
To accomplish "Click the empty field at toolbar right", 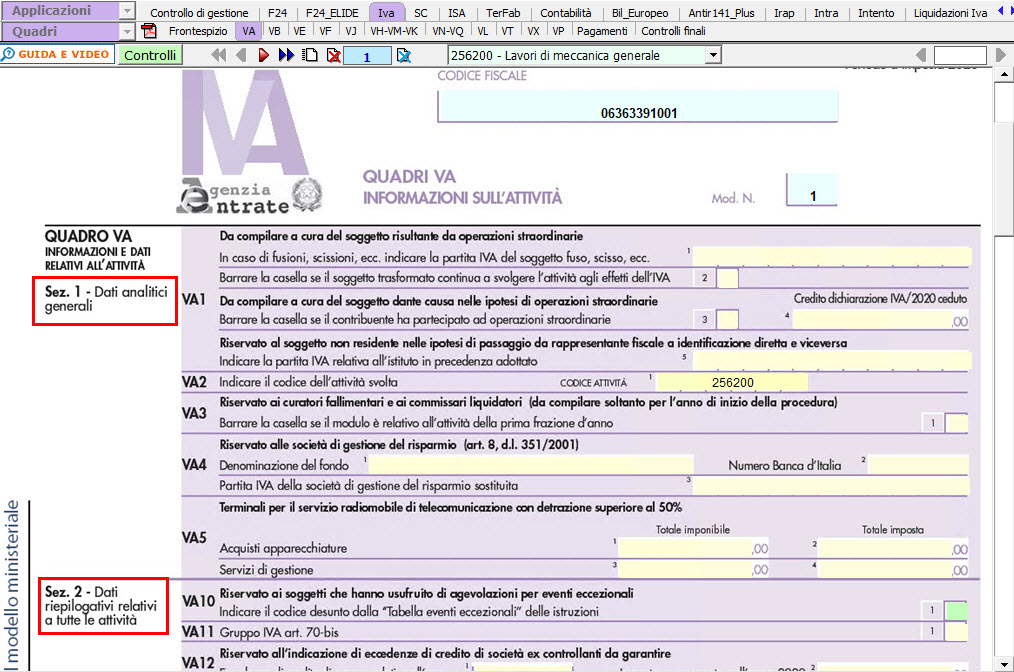I will click(960, 56).
